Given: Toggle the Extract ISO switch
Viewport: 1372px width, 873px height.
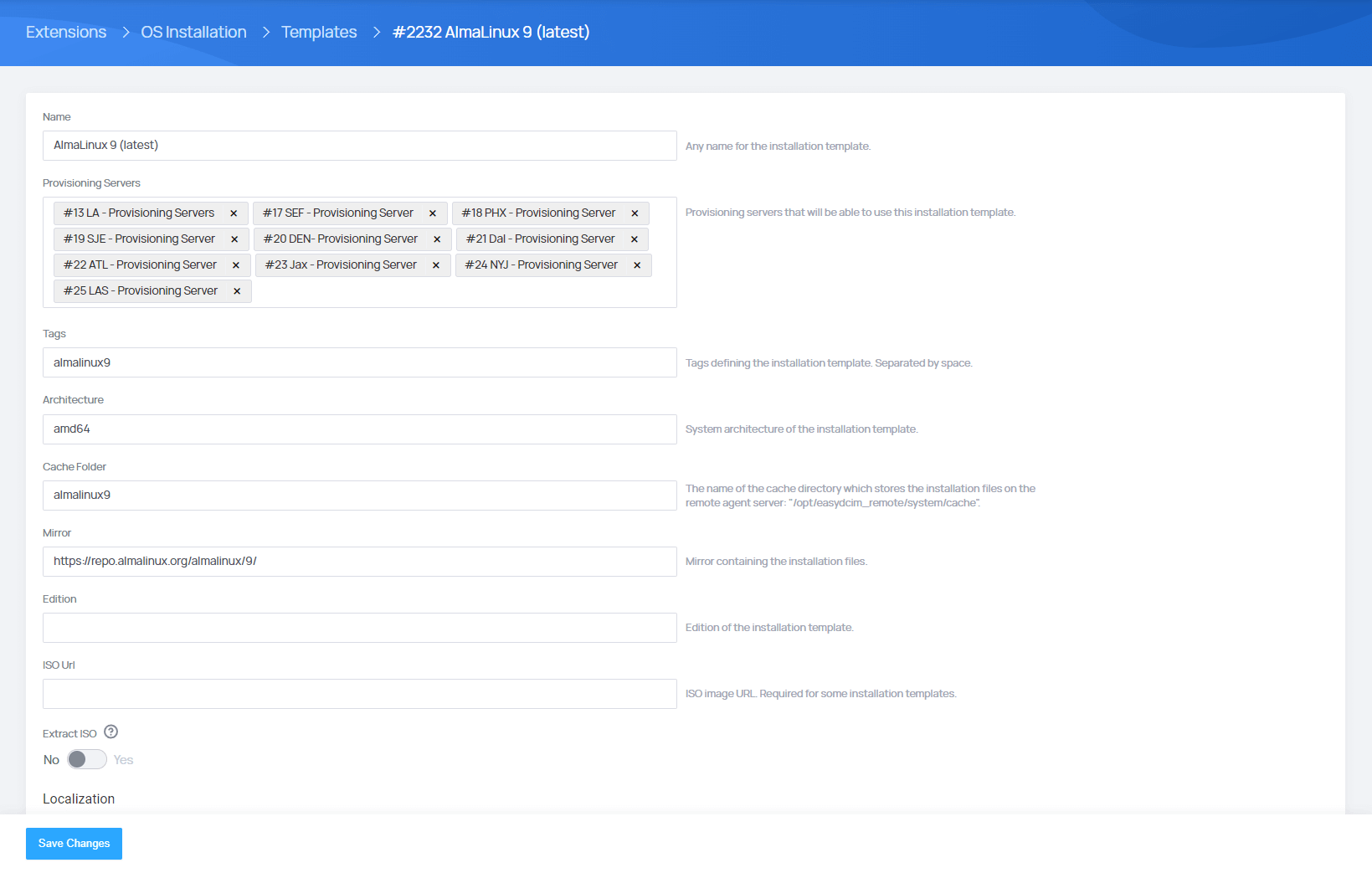Looking at the screenshot, I should [87, 759].
